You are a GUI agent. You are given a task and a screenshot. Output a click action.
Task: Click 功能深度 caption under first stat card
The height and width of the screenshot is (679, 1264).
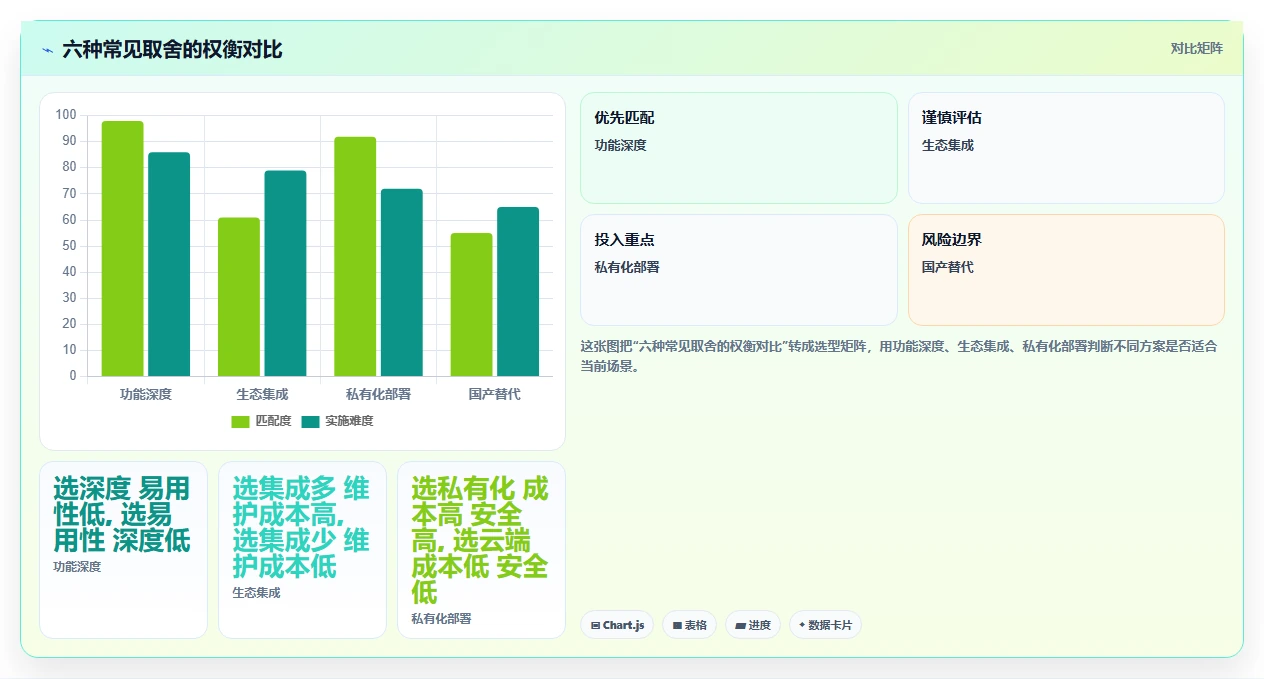pos(77,566)
